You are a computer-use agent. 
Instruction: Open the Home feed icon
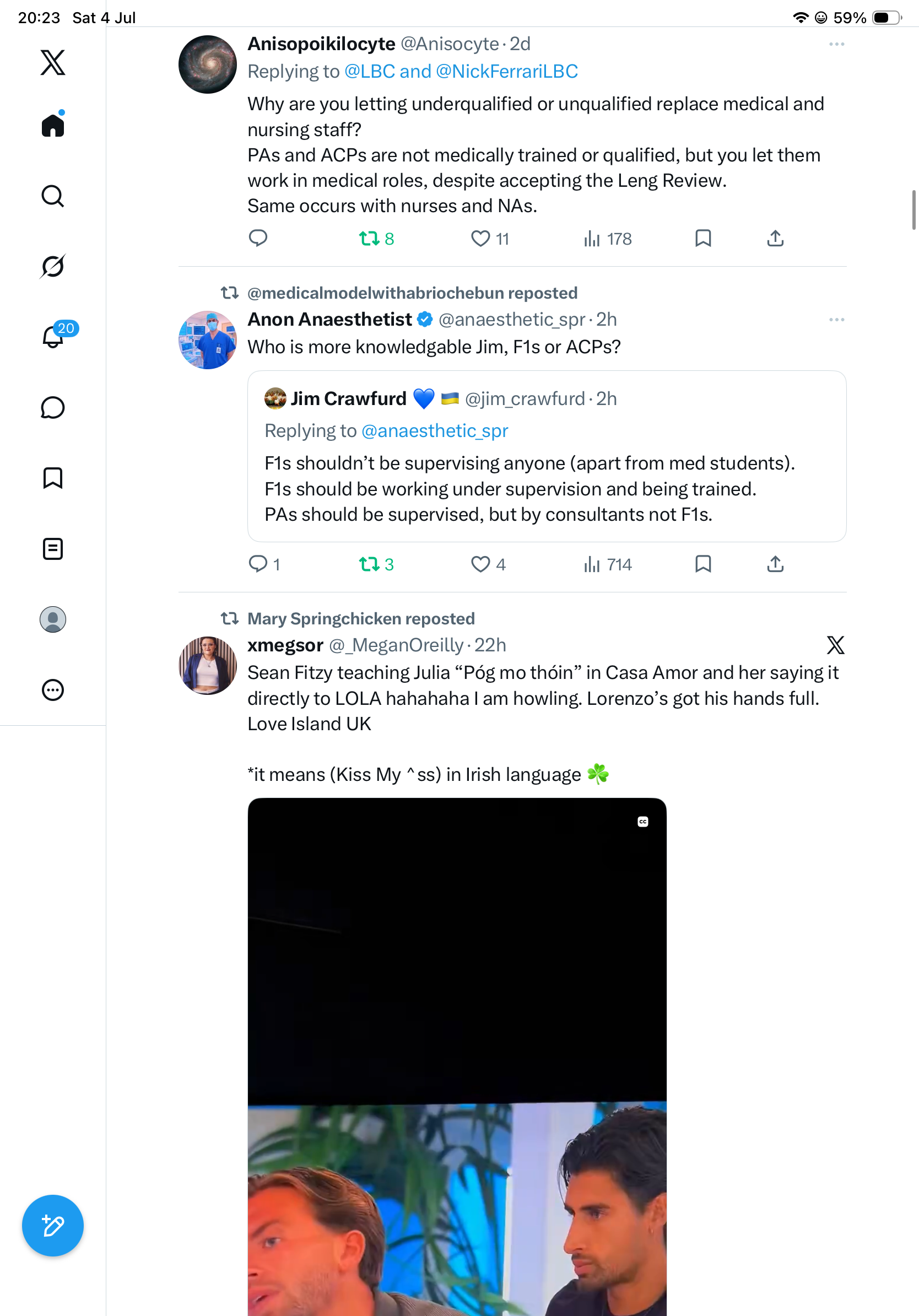point(53,125)
